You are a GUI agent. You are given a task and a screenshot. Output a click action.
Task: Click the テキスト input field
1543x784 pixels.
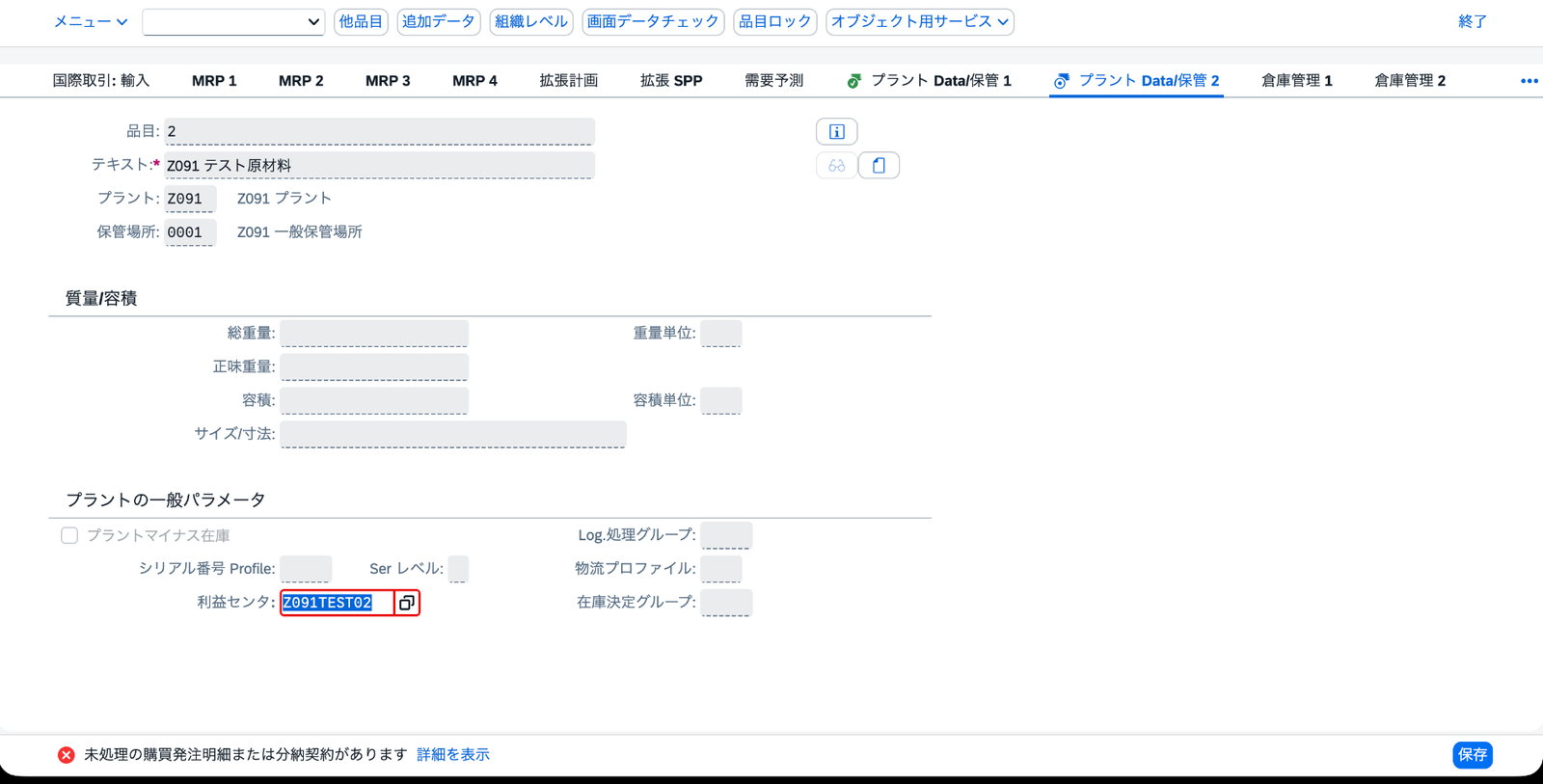(379, 165)
